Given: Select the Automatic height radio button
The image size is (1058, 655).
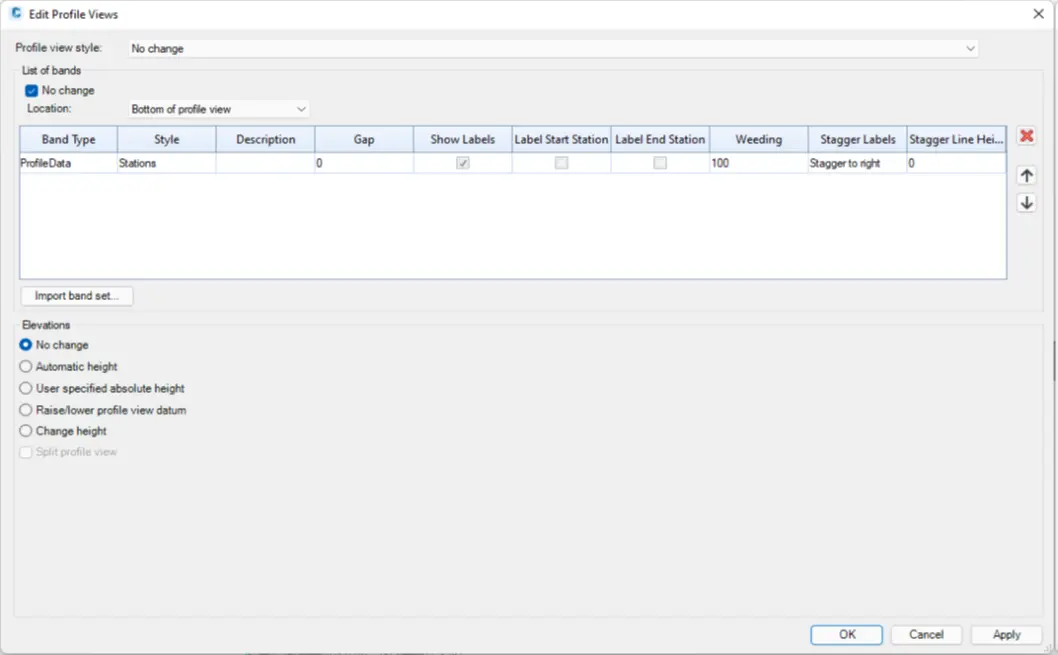Looking at the screenshot, I should tap(26, 367).
